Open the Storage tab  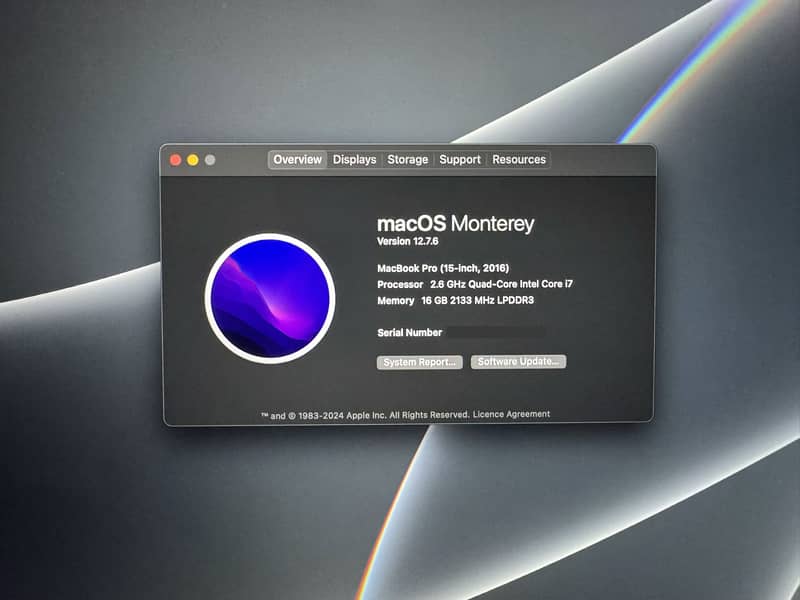click(x=408, y=160)
